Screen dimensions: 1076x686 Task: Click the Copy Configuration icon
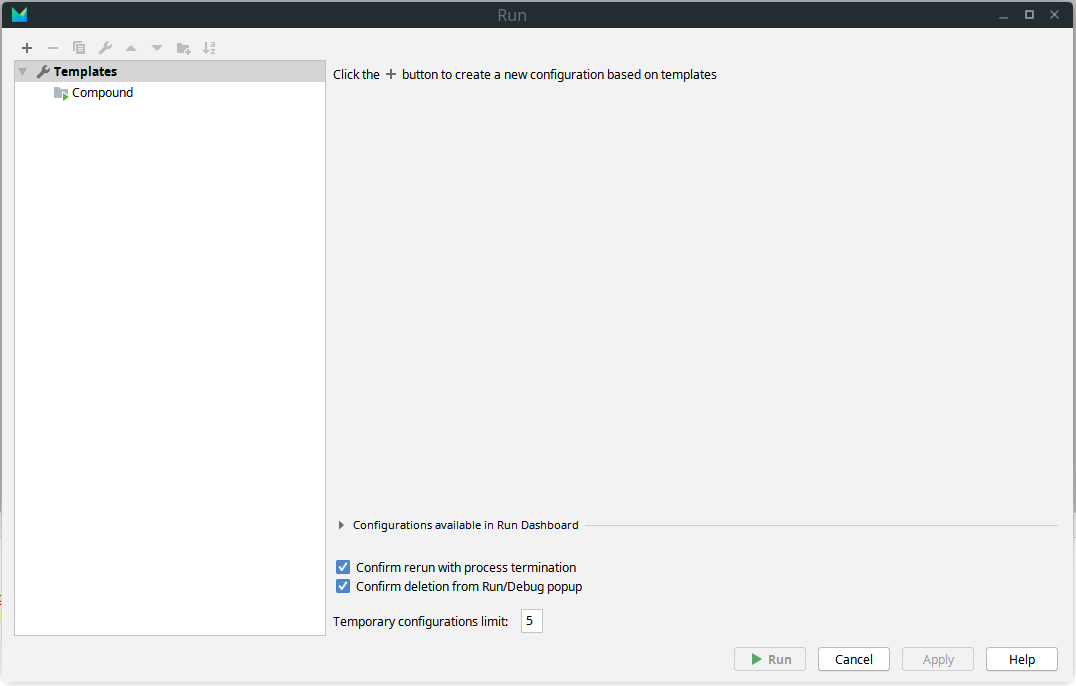click(79, 48)
